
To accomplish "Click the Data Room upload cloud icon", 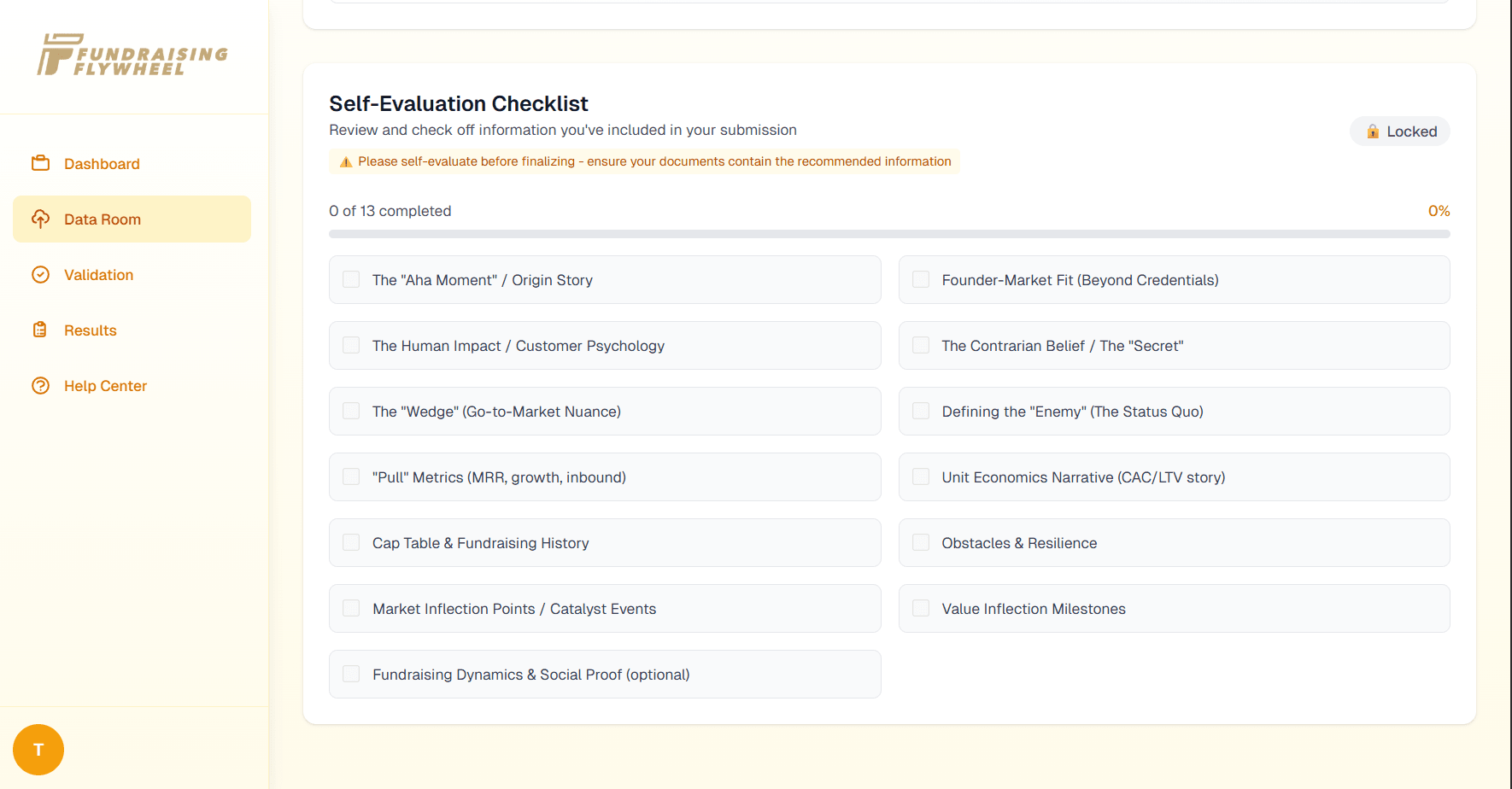I will pyautogui.click(x=40, y=219).
